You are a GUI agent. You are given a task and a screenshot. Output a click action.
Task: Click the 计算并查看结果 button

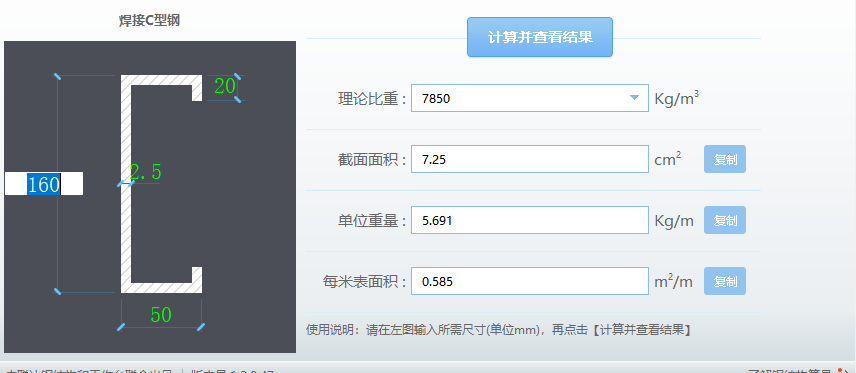click(539, 37)
